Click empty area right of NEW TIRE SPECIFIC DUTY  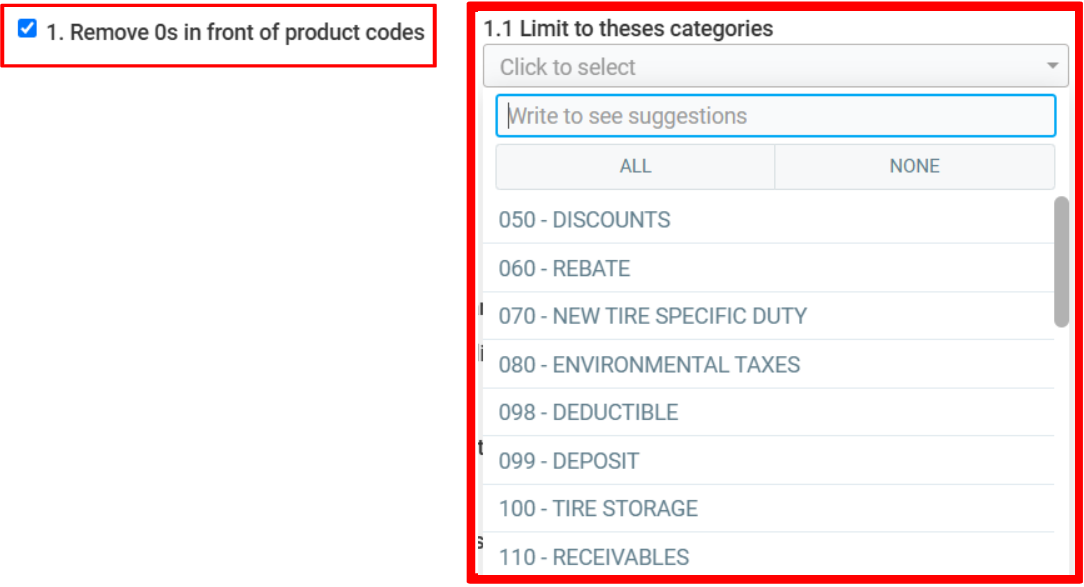(930, 317)
